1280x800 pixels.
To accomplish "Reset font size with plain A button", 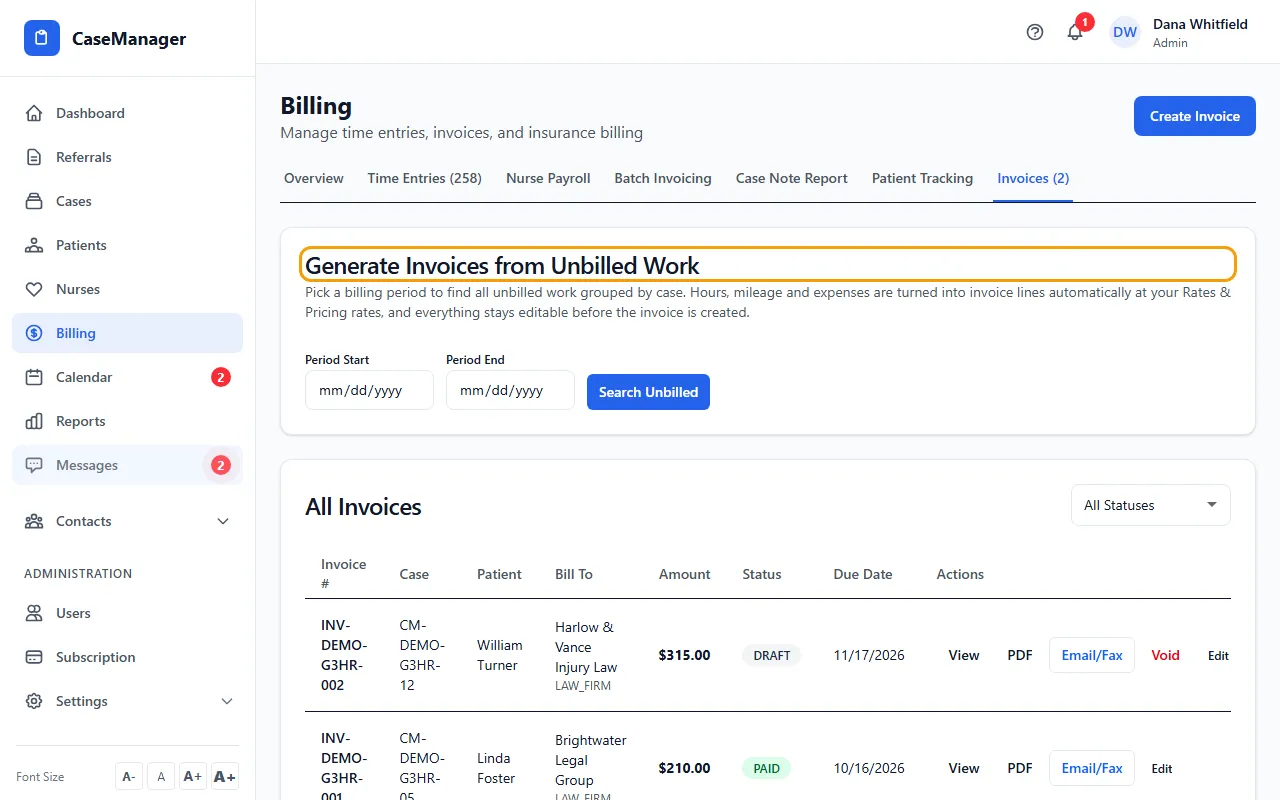I will (160, 777).
